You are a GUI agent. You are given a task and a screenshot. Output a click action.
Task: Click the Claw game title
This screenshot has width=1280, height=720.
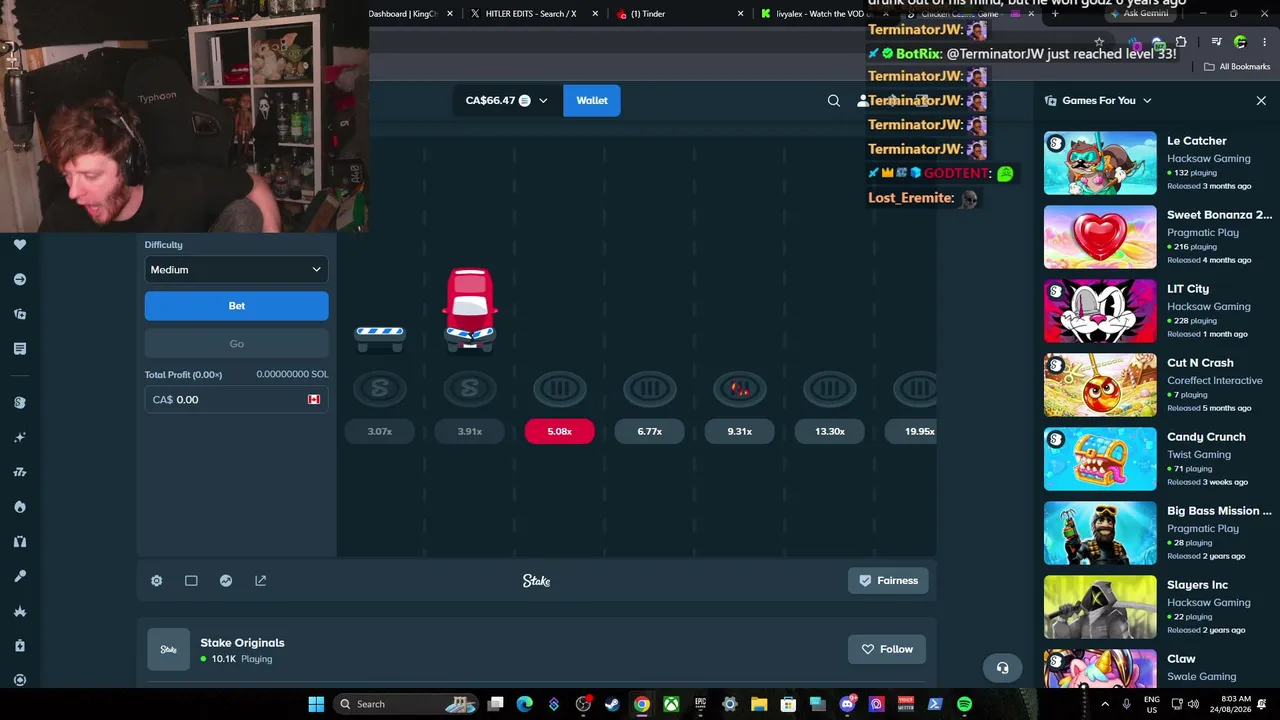(1181, 659)
